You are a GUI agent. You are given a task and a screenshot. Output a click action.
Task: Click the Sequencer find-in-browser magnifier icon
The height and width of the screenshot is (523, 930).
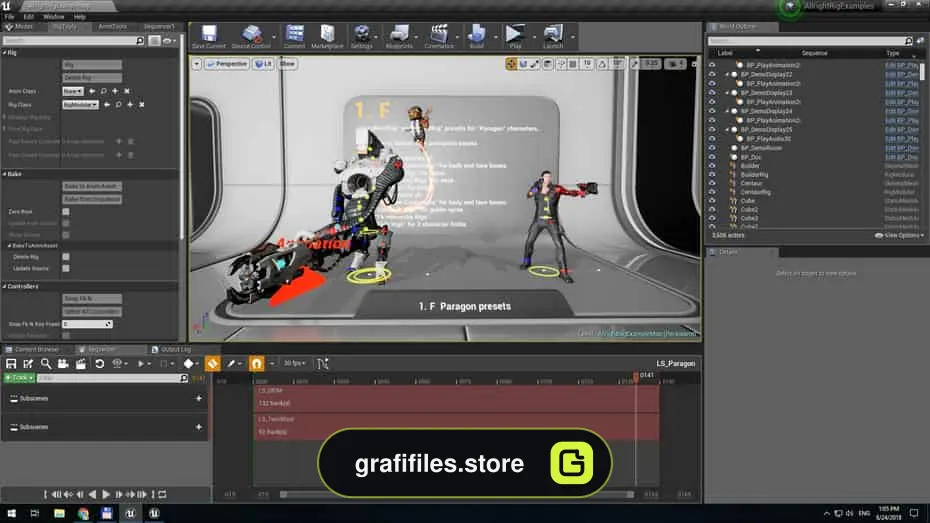46,363
